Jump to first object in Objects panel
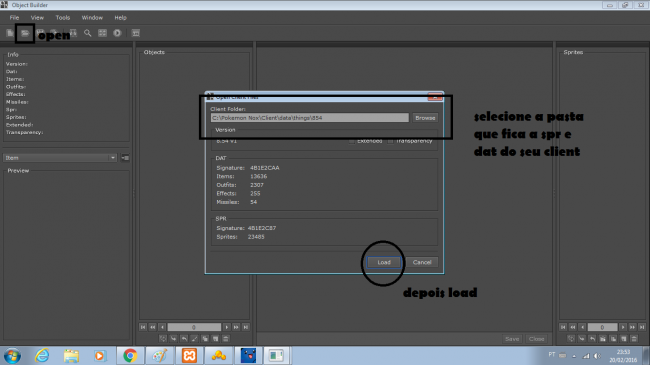Screen dimensions: 650x365 pos(143,327)
